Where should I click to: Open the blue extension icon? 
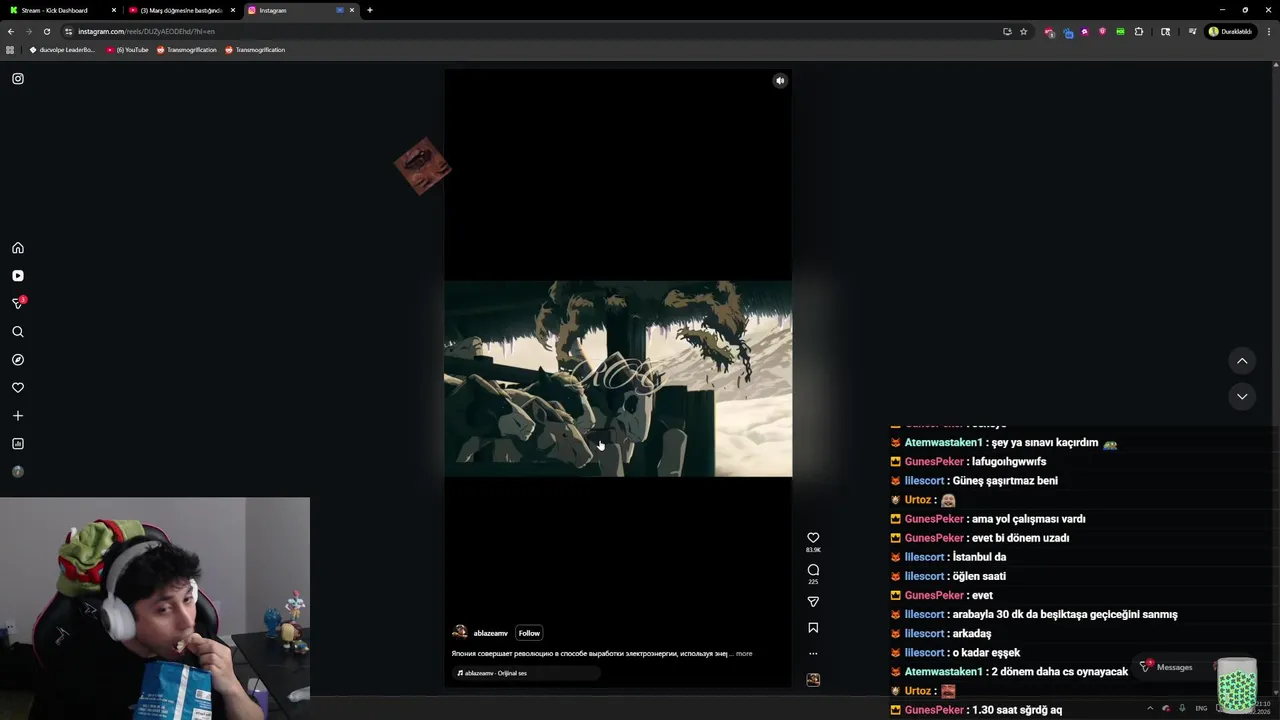[x=1068, y=32]
